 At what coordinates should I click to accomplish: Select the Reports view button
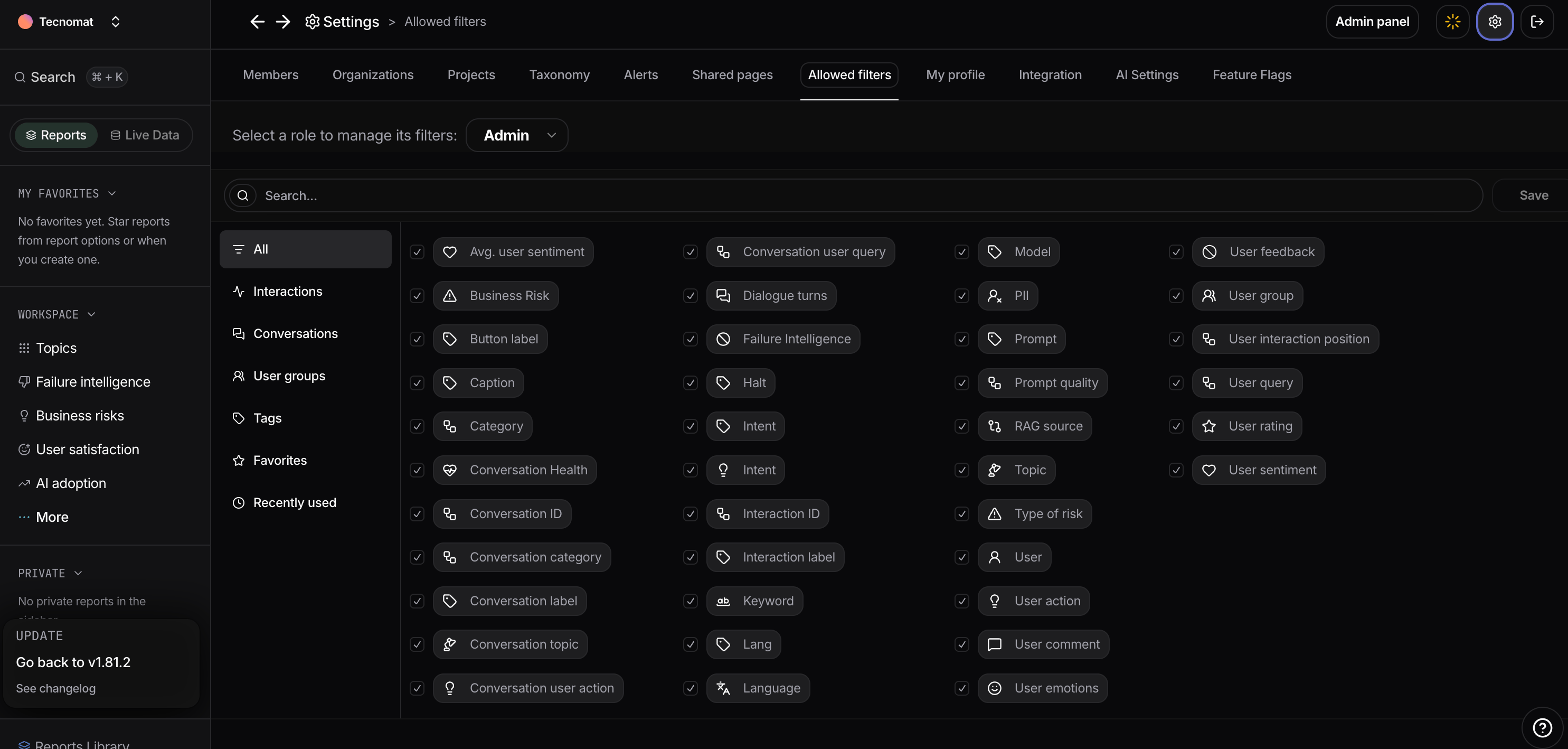click(x=56, y=135)
